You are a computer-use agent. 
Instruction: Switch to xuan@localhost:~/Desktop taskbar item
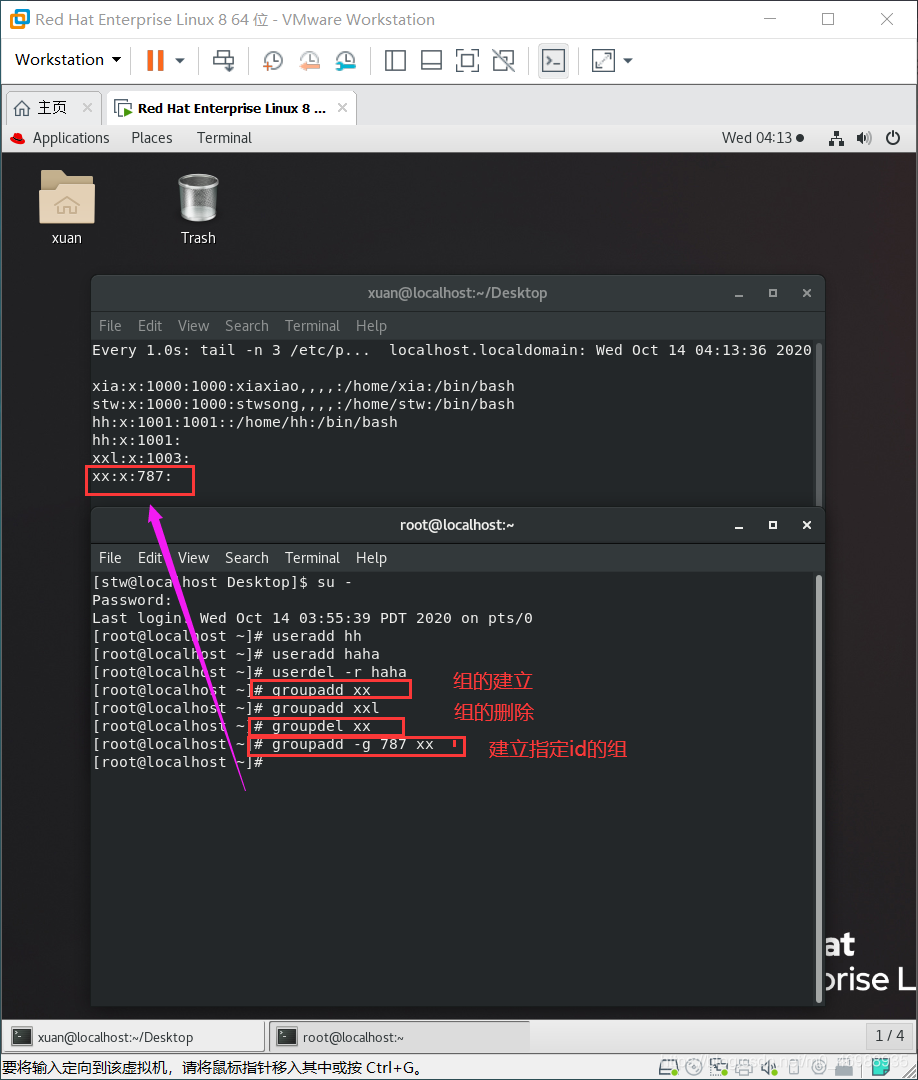click(134, 1037)
